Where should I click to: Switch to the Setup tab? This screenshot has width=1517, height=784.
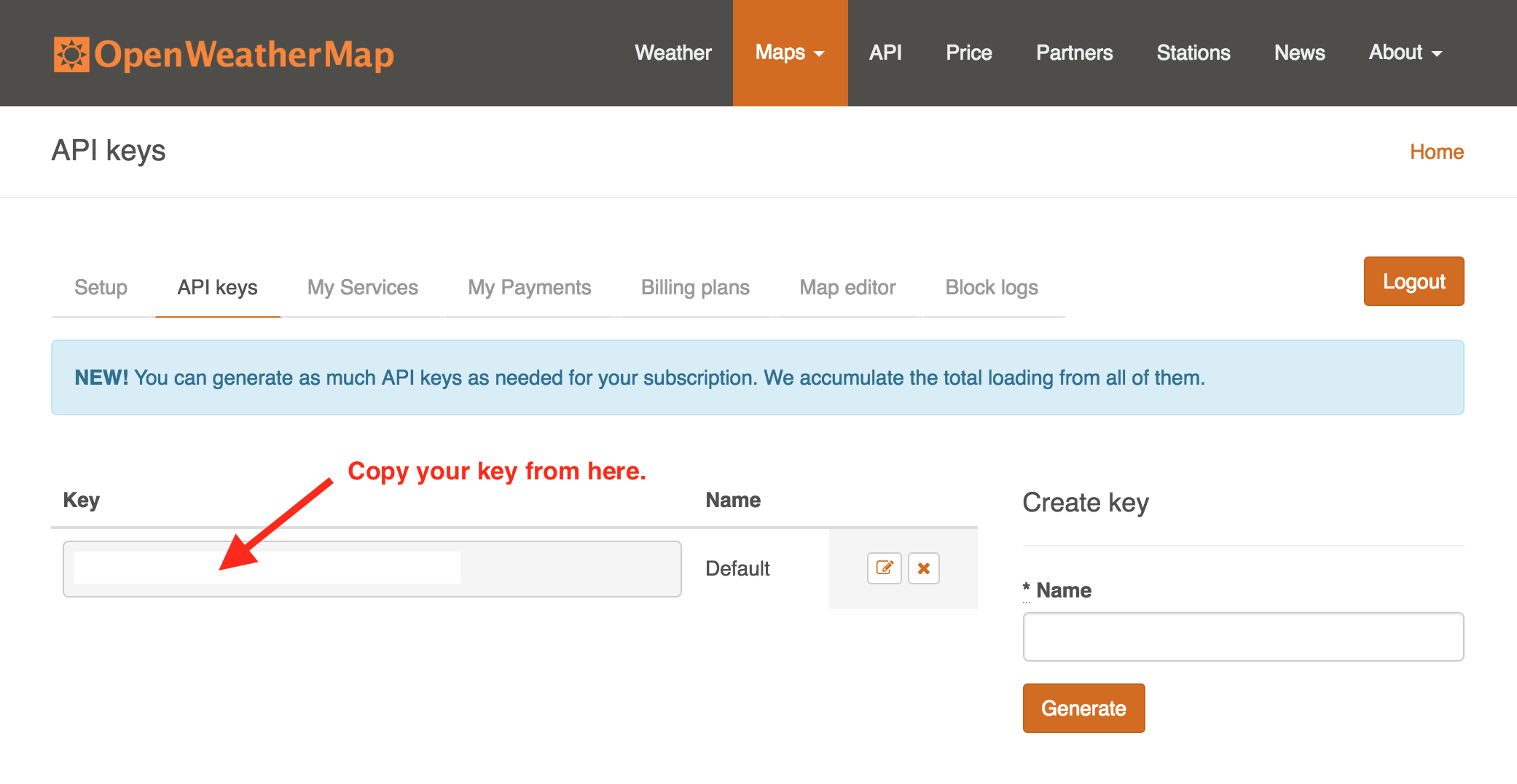click(101, 288)
